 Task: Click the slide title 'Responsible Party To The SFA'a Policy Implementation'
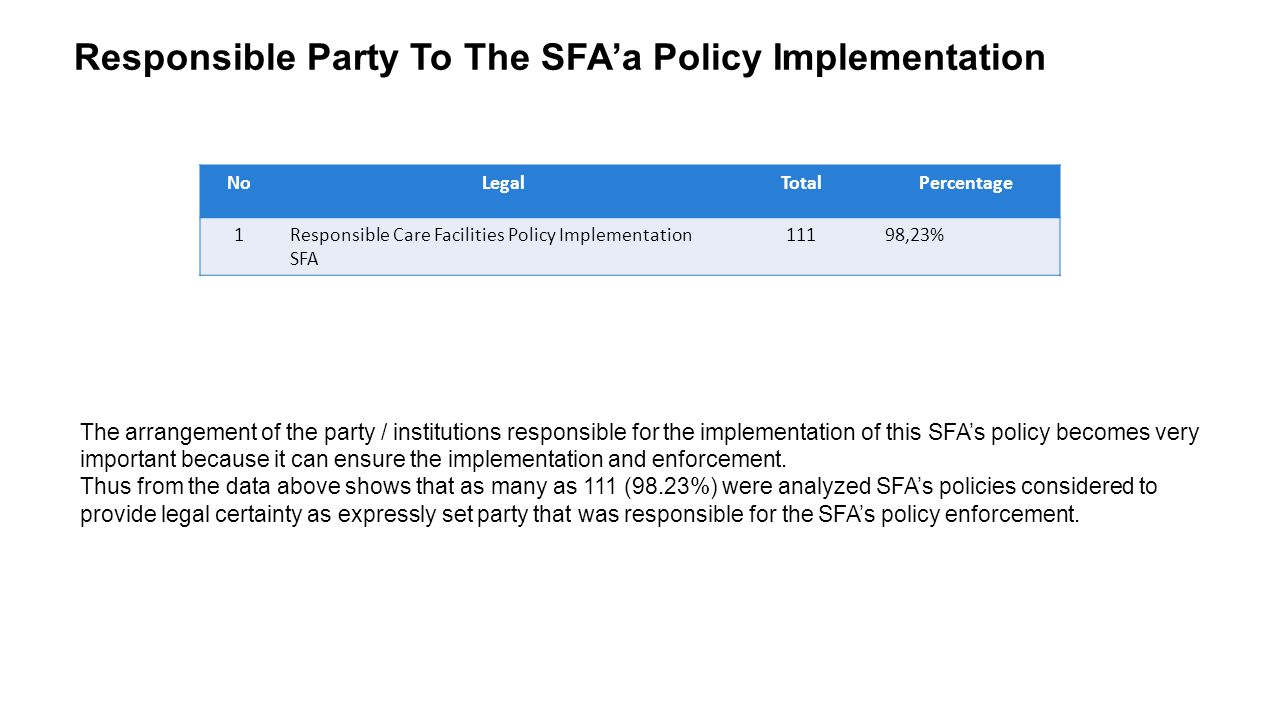coord(560,58)
